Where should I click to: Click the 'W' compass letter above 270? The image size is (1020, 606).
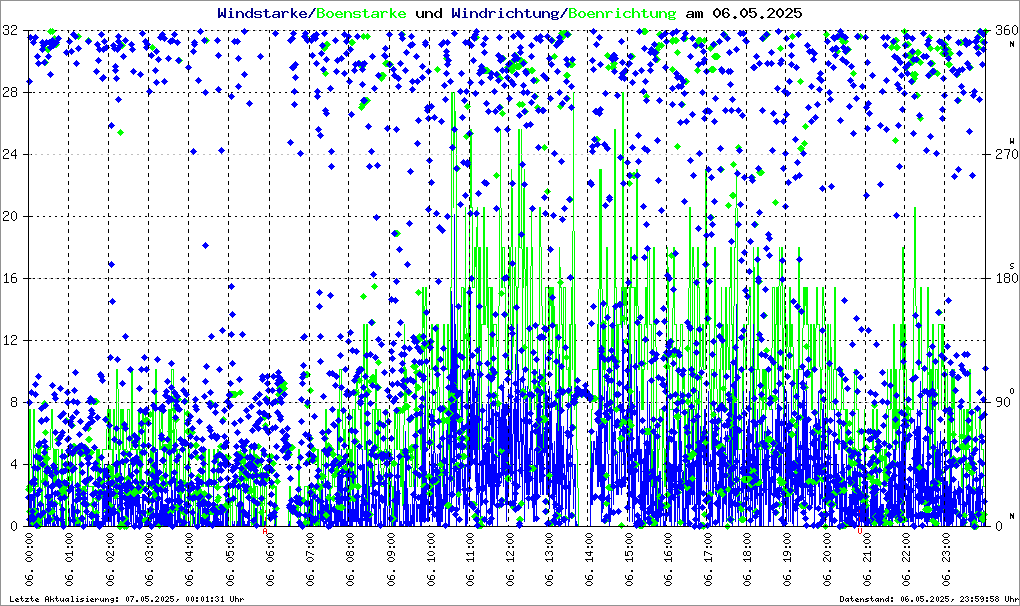[x=1012, y=140]
